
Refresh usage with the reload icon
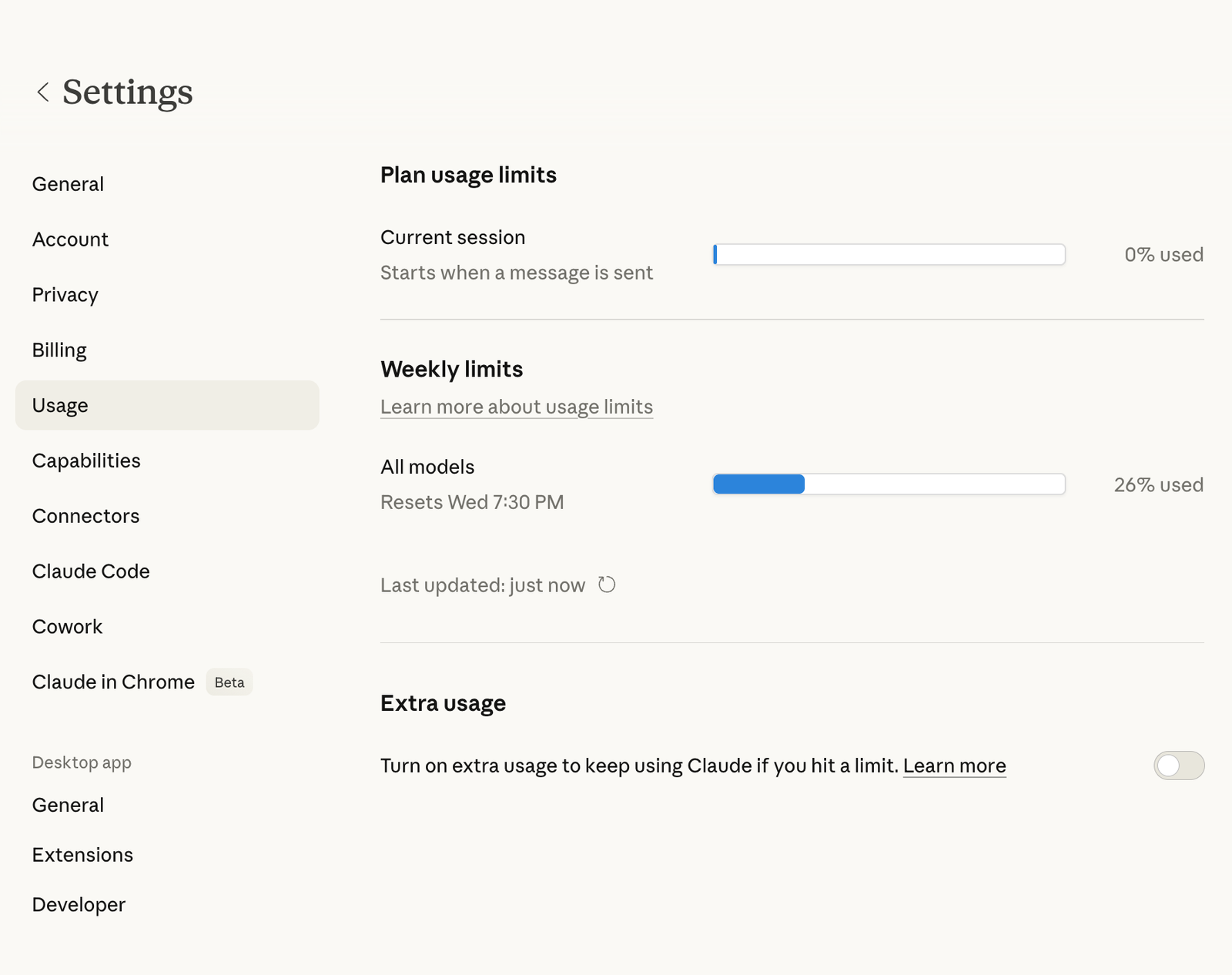(x=607, y=585)
